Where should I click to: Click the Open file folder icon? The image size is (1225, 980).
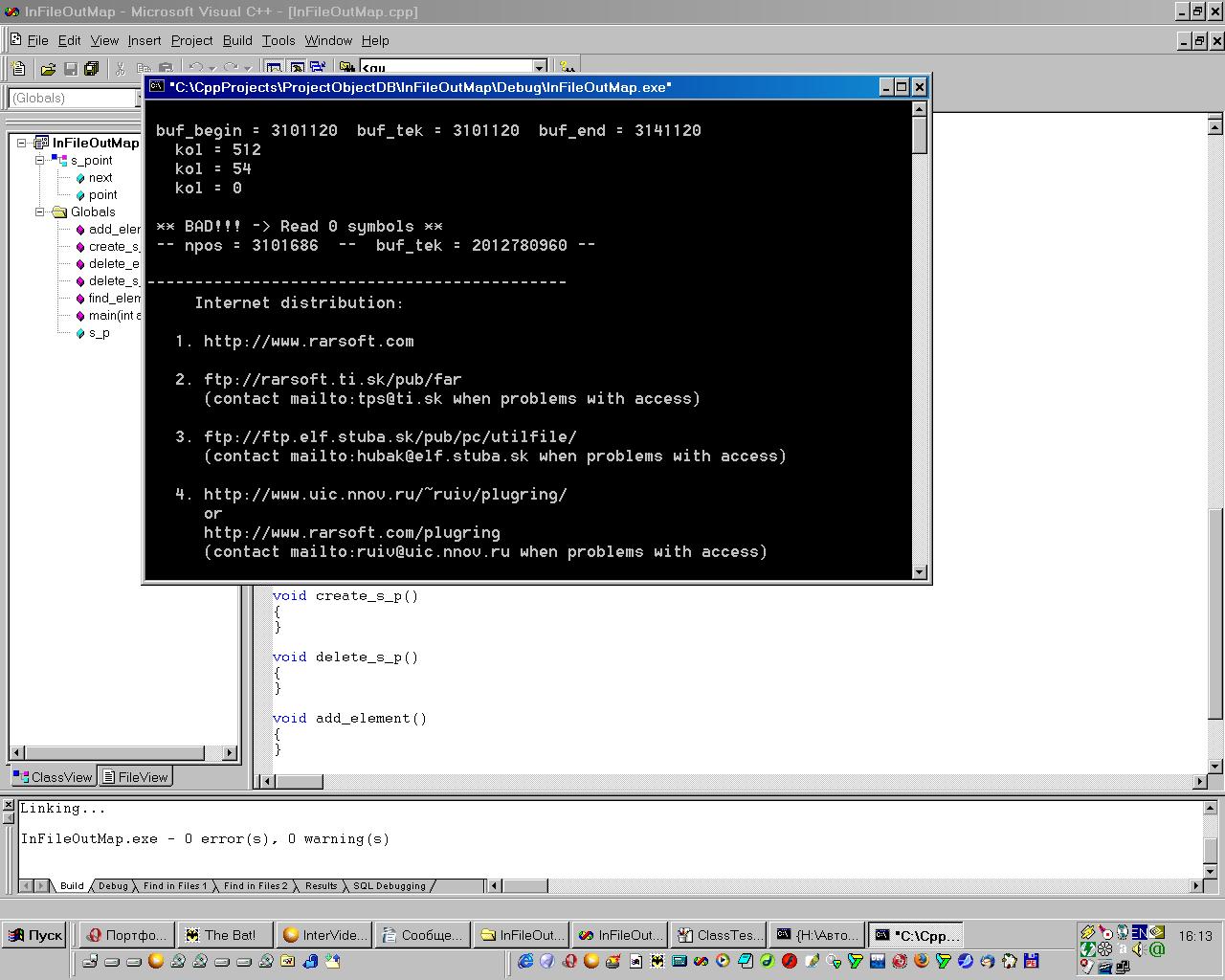[48, 69]
